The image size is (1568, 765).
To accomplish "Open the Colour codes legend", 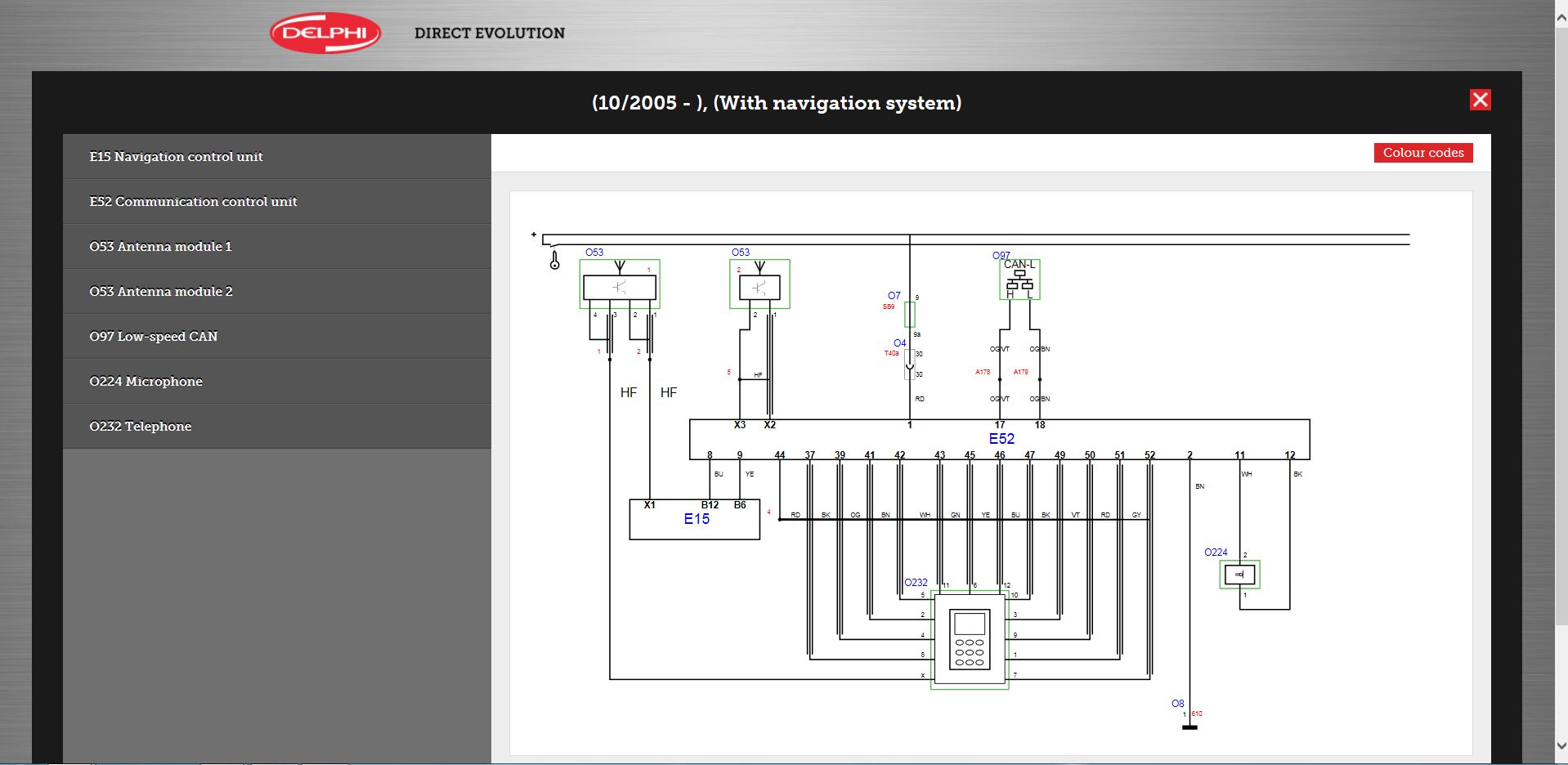I will (1422, 153).
